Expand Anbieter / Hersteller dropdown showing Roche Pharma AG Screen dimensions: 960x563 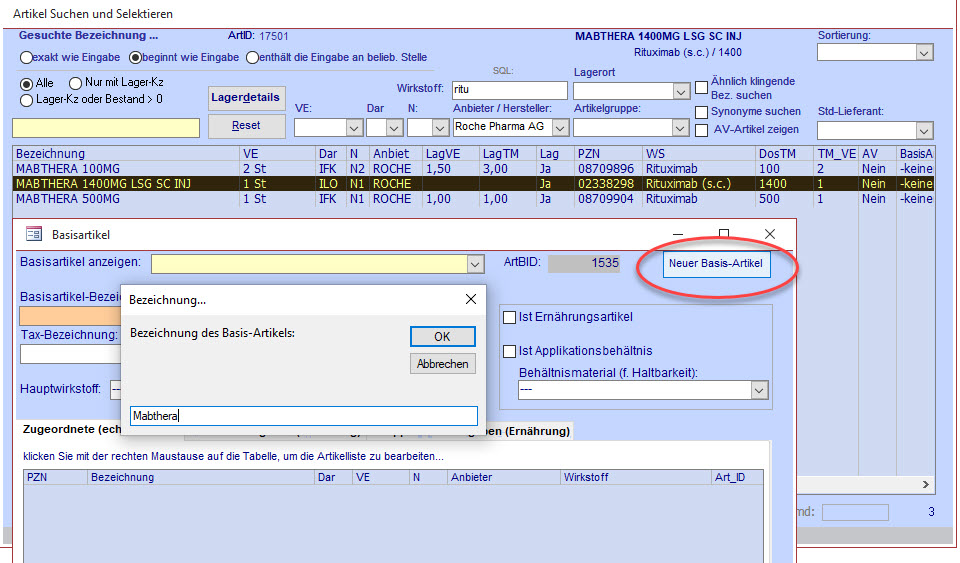click(560, 128)
